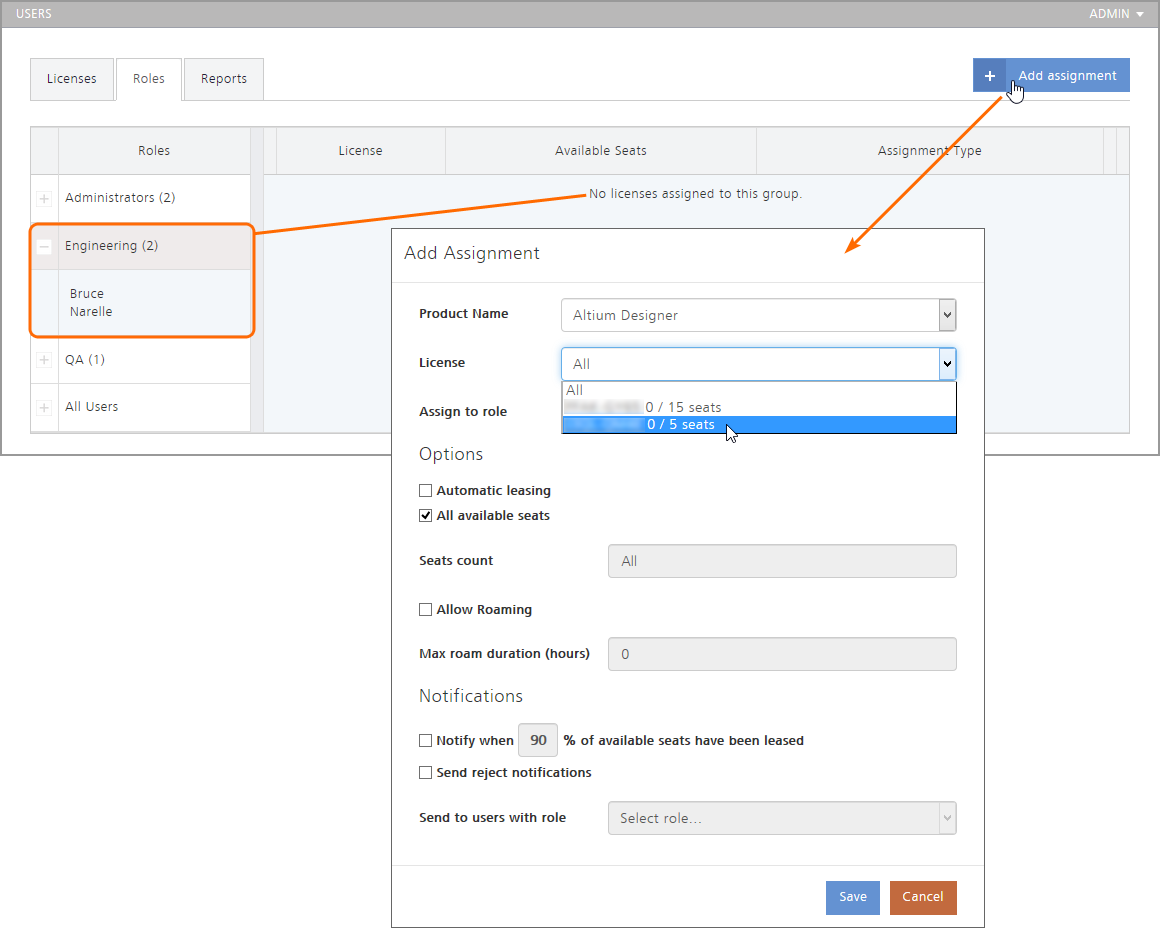Click the plus icon on Add assignment
Viewport: 1160px width, 928px height.
coord(989,76)
